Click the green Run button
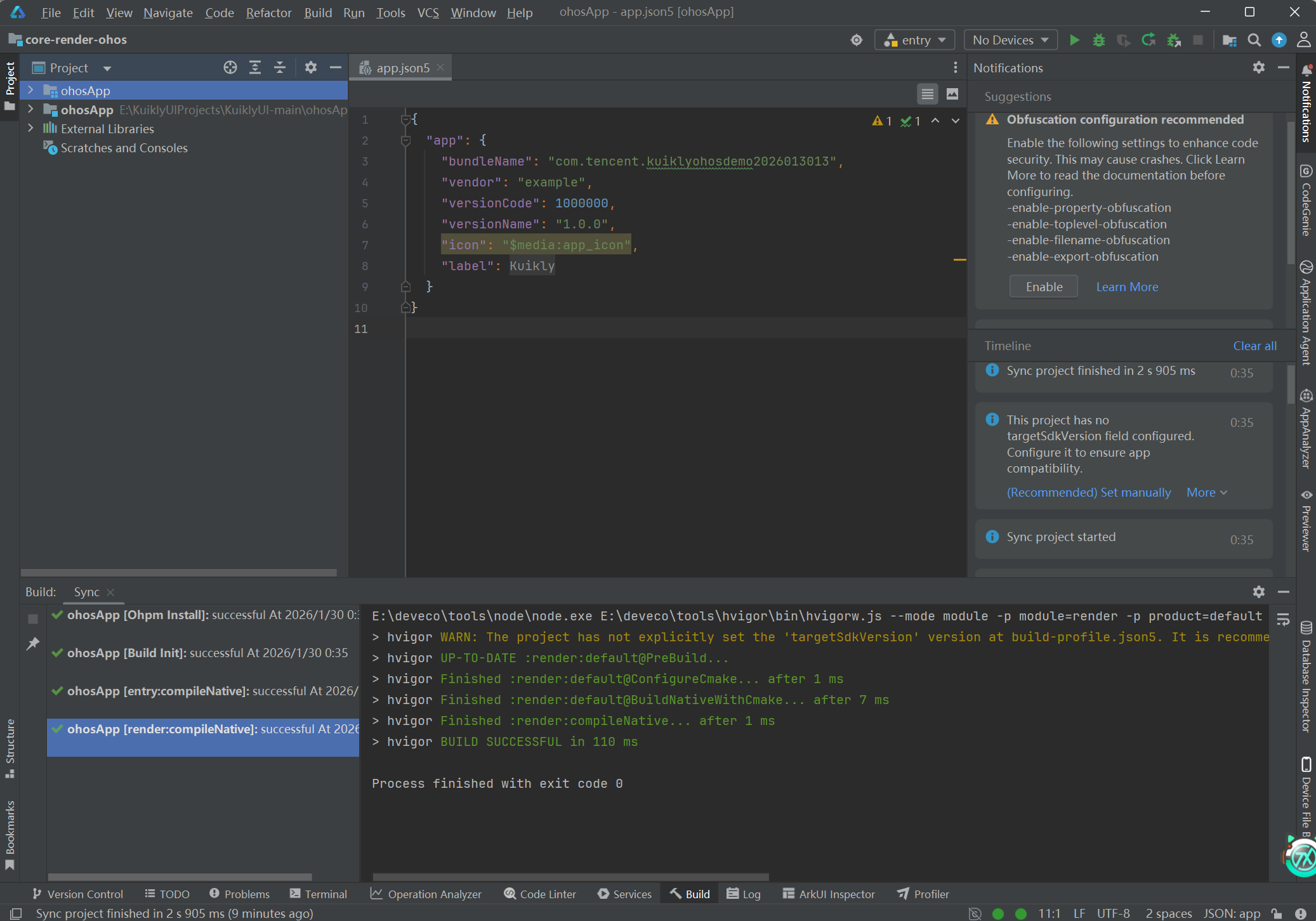 [1074, 40]
